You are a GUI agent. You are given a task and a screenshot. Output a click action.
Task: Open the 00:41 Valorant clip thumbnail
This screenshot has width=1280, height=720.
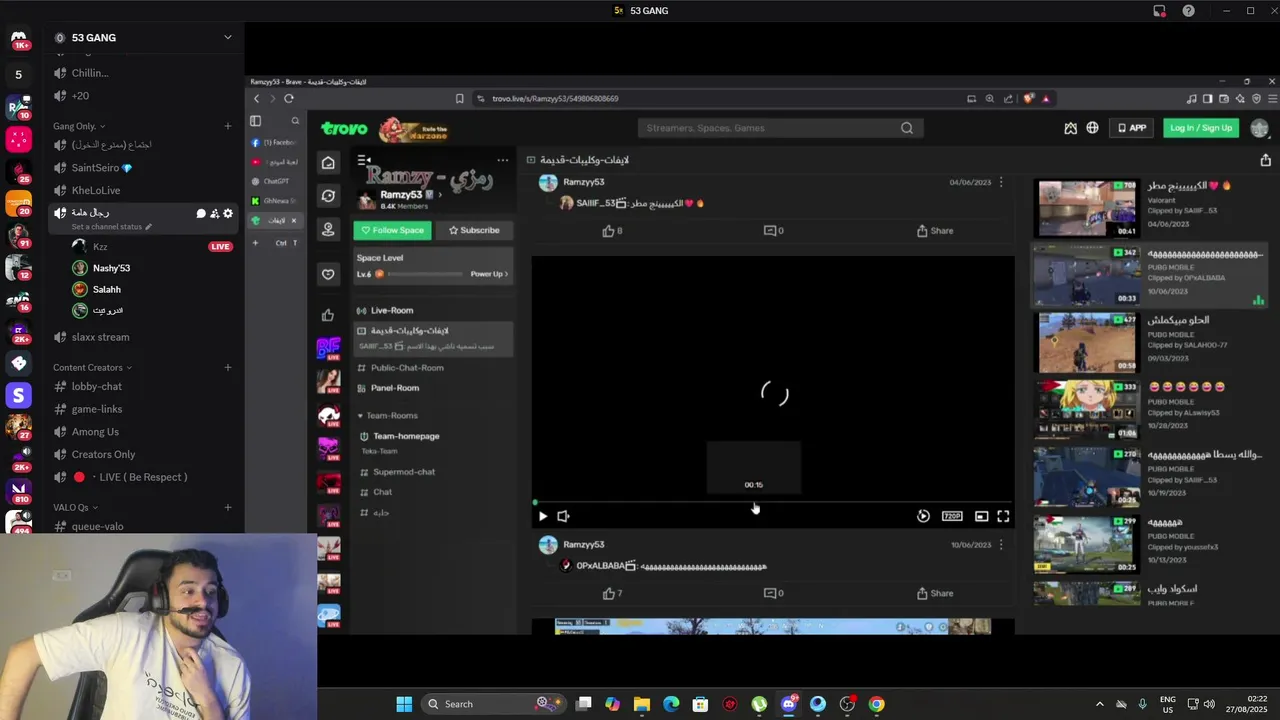point(1087,208)
